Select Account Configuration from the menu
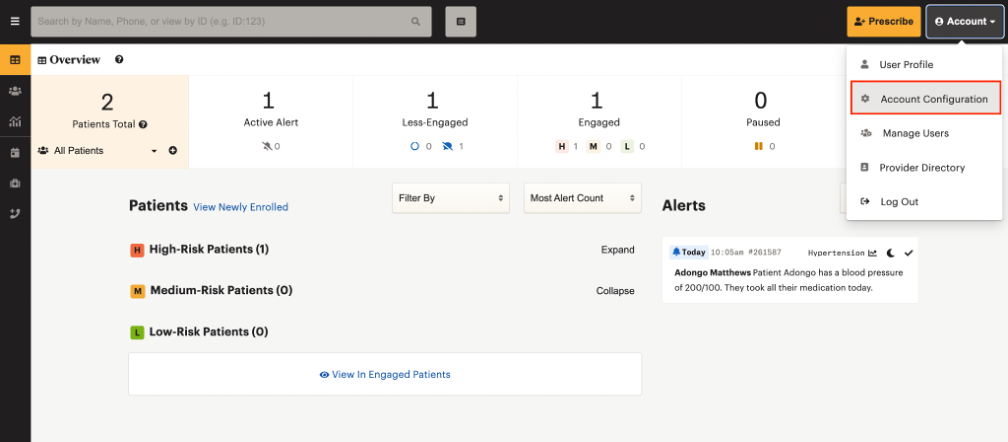Viewport: 1008px width, 442px height. click(926, 99)
